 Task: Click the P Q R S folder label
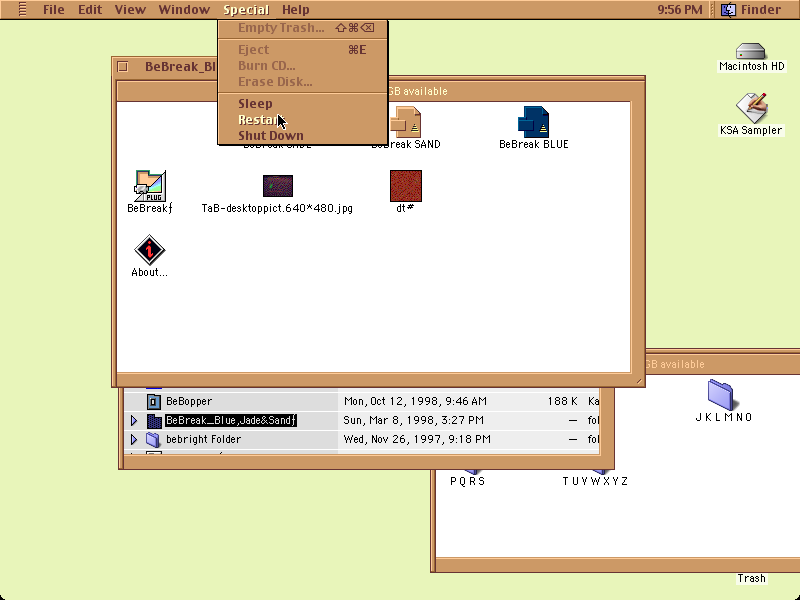point(467,481)
